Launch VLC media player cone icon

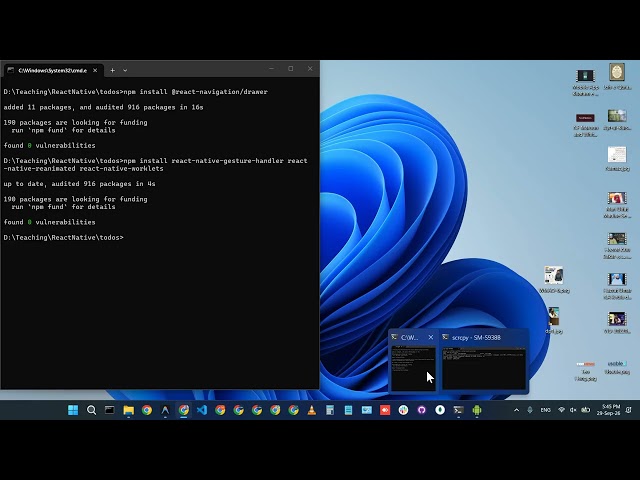click(312, 410)
